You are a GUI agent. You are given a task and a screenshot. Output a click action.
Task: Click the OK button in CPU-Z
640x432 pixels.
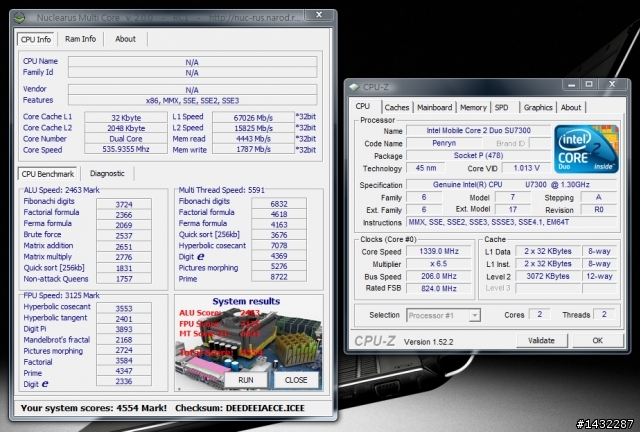(x=598, y=341)
